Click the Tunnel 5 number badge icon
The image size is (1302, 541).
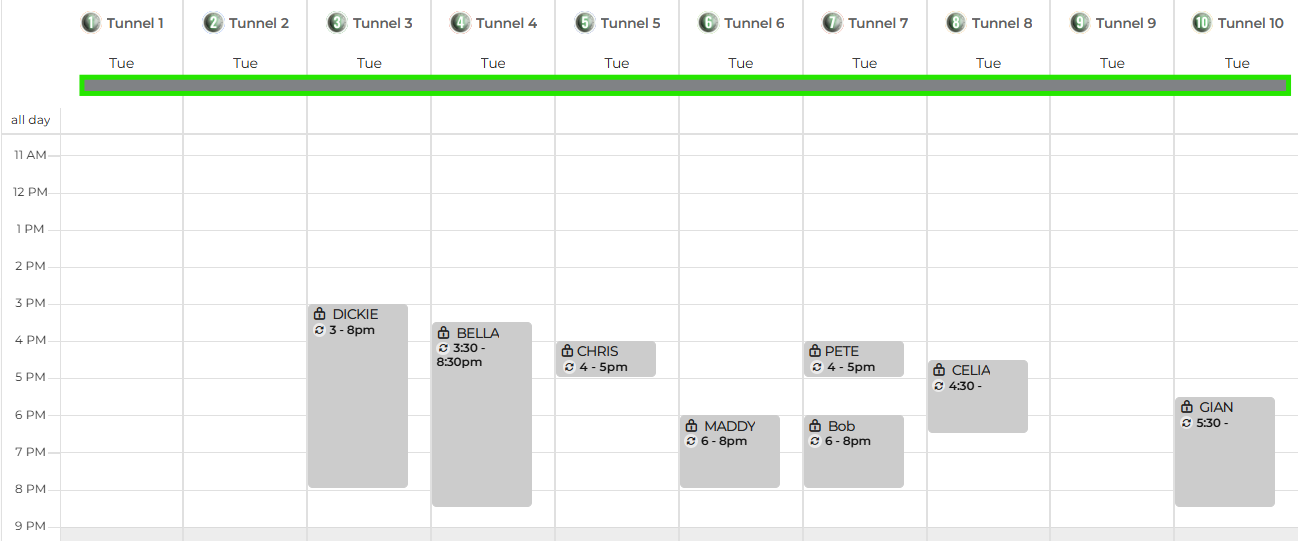(585, 23)
